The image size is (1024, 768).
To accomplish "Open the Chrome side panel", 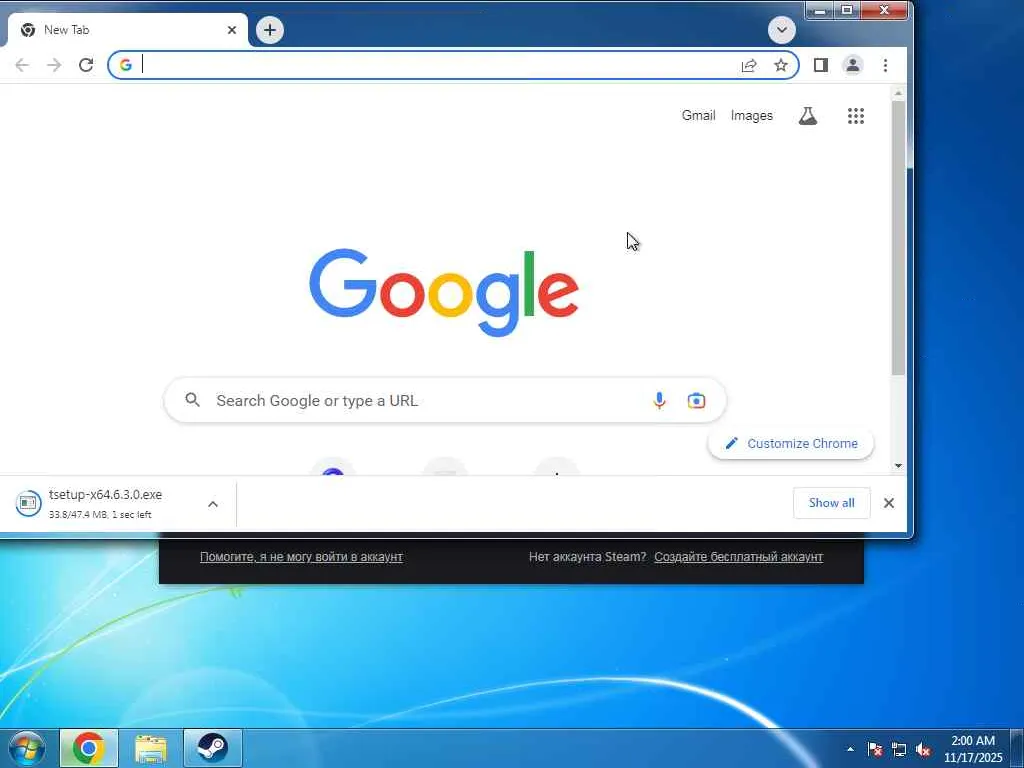I will (x=821, y=65).
